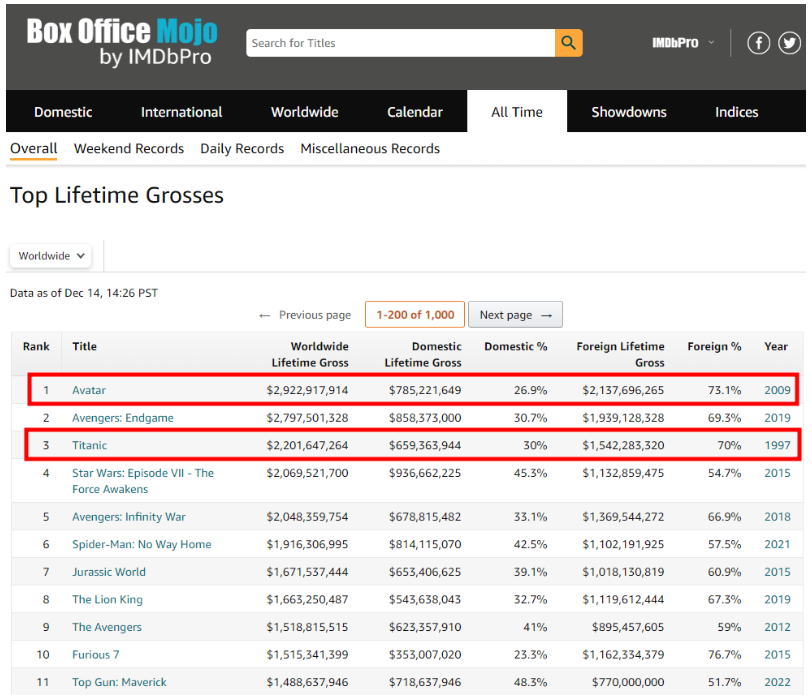Click year 2009 in Avatar row

click(x=777, y=390)
